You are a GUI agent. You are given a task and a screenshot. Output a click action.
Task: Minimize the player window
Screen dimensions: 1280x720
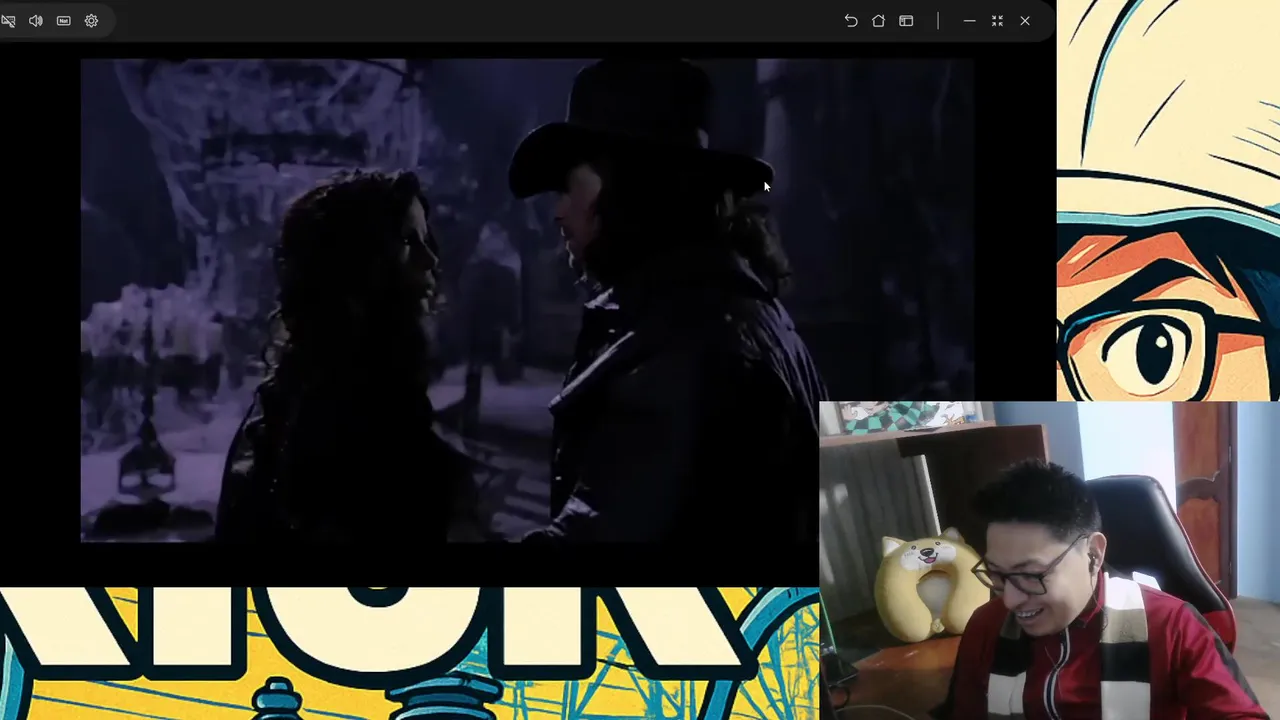click(969, 21)
